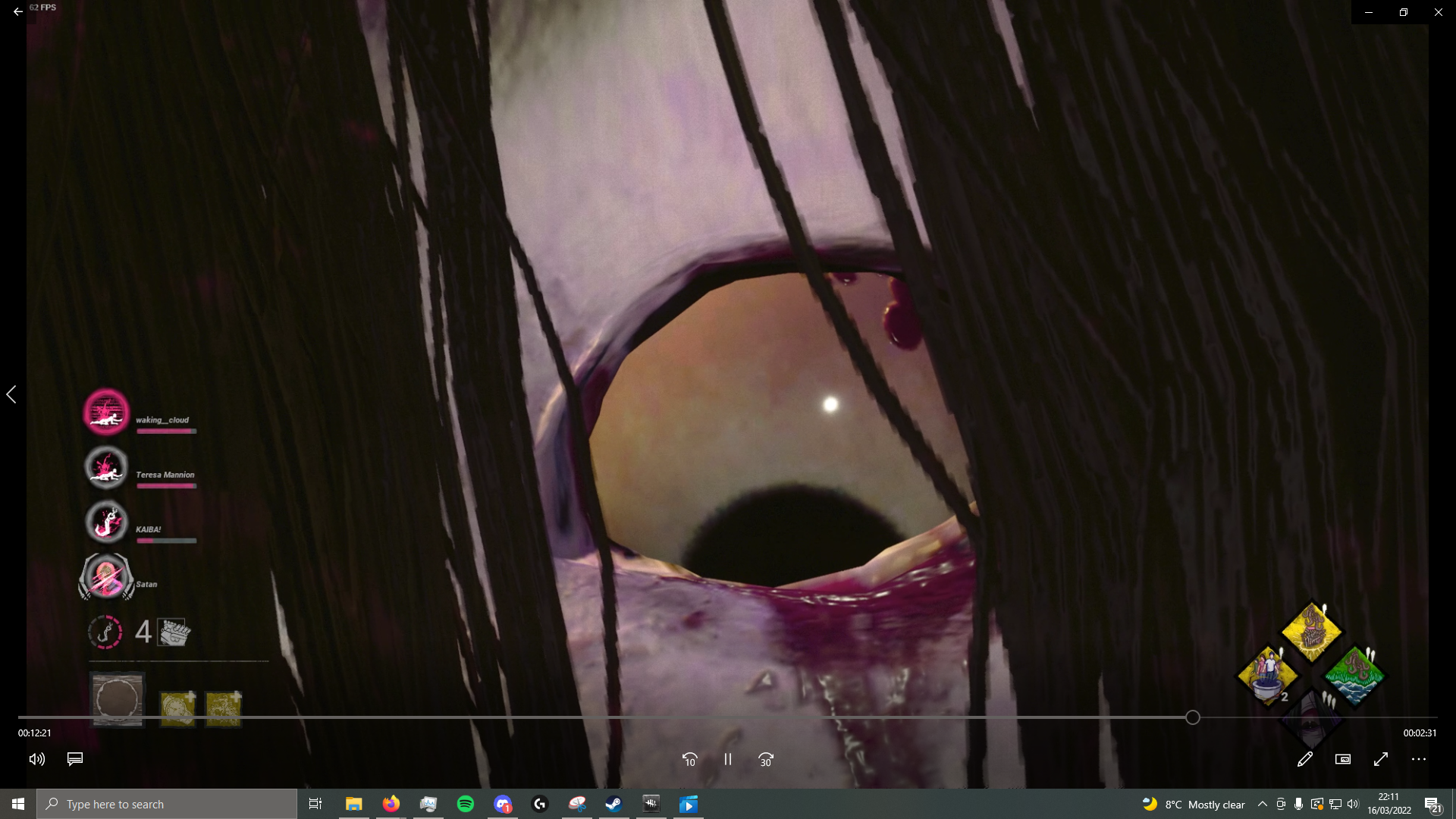Open Task View from the taskbar
Viewport: 1456px width, 819px height.
tap(315, 804)
